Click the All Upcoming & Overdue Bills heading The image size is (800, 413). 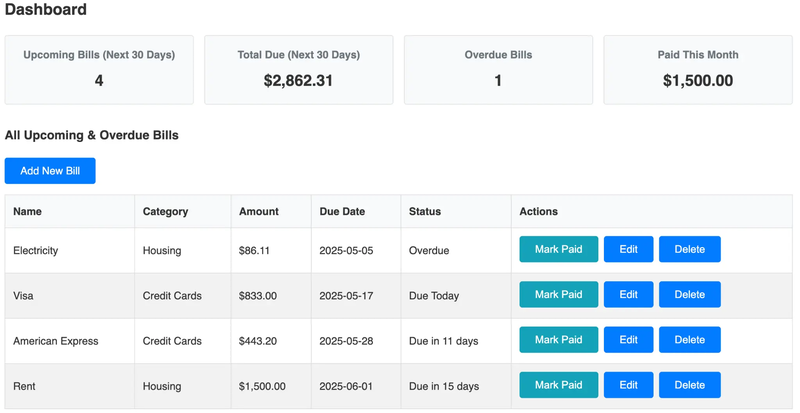(x=92, y=135)
